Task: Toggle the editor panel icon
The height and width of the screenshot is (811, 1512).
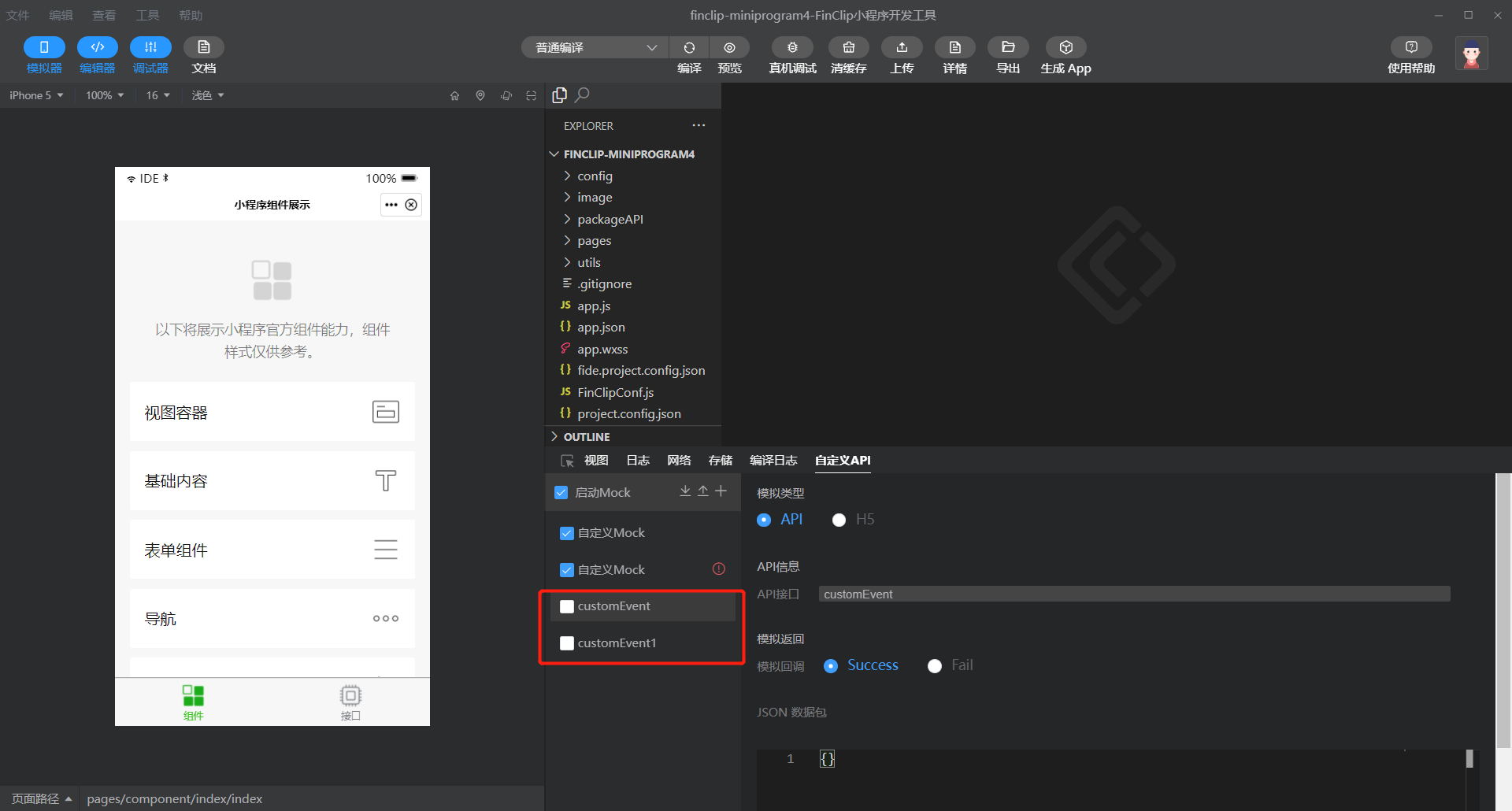Action: coord(98,47)
